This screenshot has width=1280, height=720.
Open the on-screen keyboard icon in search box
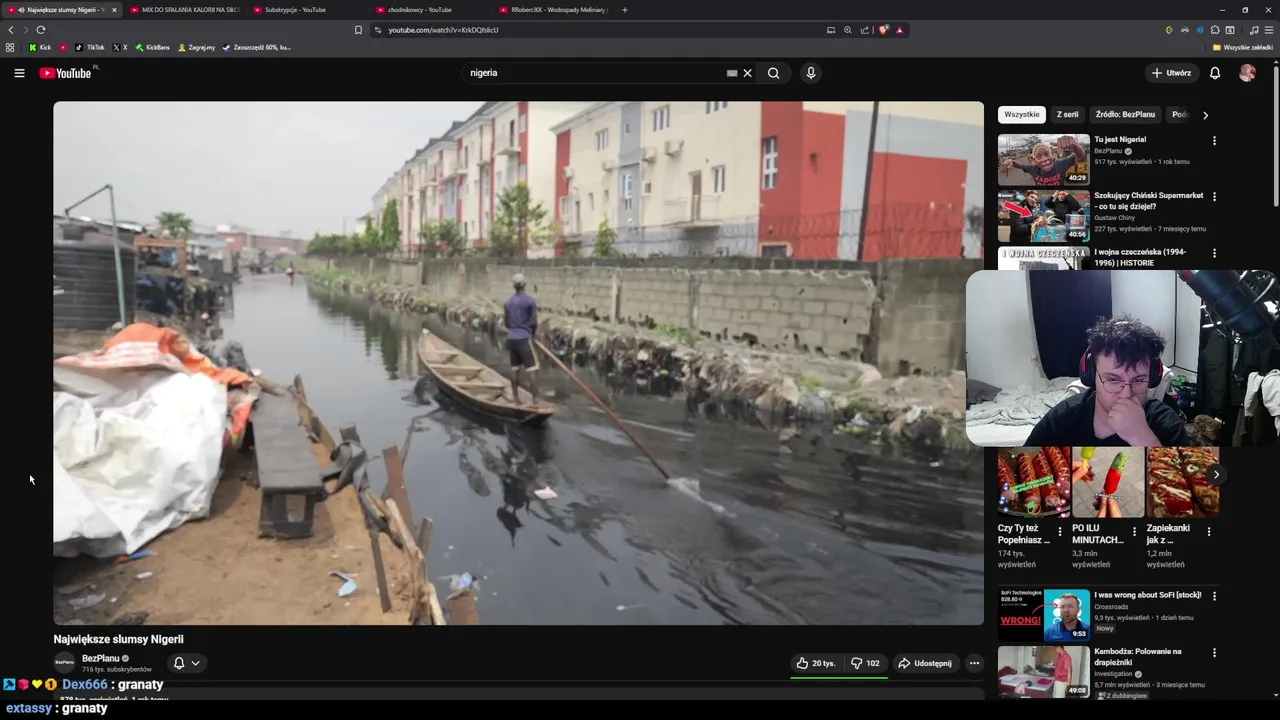(732, 73)
